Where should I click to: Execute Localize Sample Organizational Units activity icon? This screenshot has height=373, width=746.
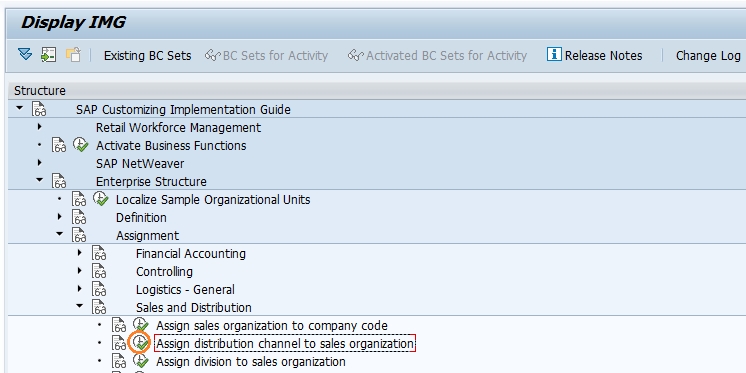[x=101, y=199]
